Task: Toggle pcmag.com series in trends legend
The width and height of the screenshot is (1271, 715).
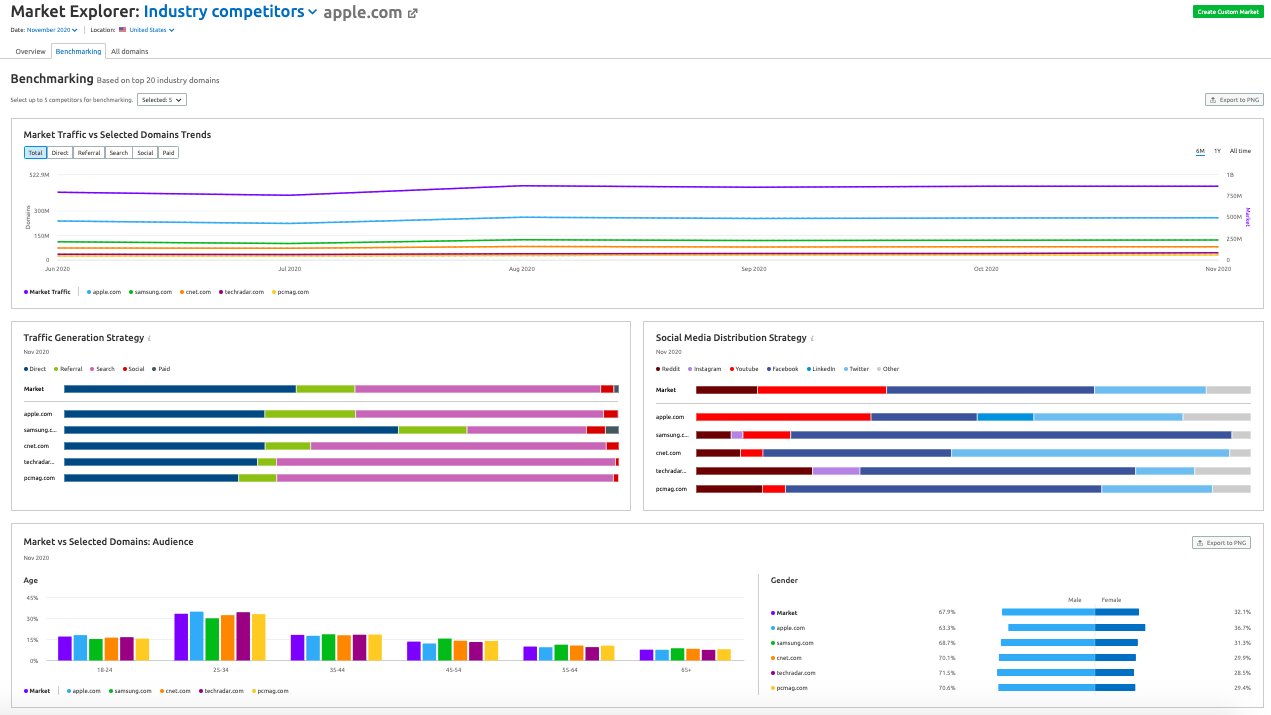Action: pyautogui.click(x=290, y=292)
